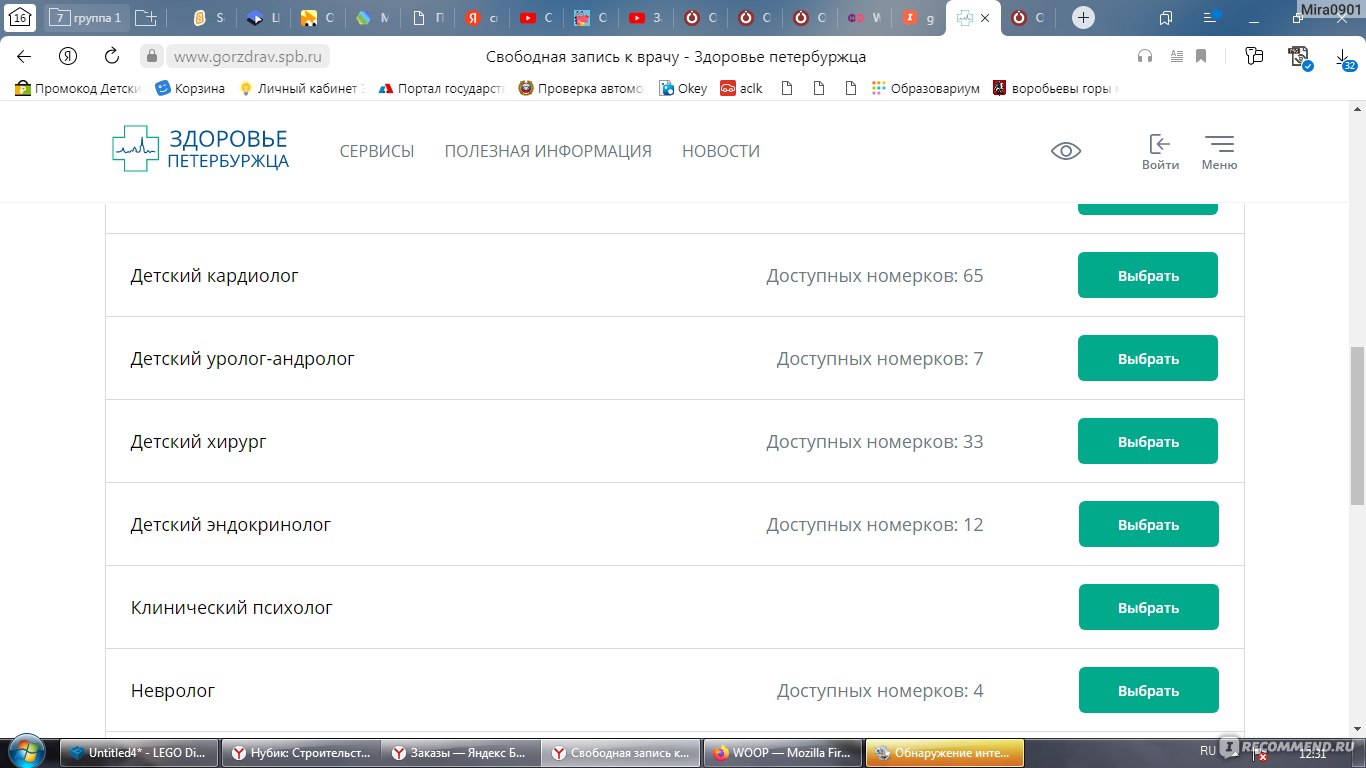Click Доступных номерков: 4
The width and height of the screenshot is (1366, 768).
tap(880, 690)
